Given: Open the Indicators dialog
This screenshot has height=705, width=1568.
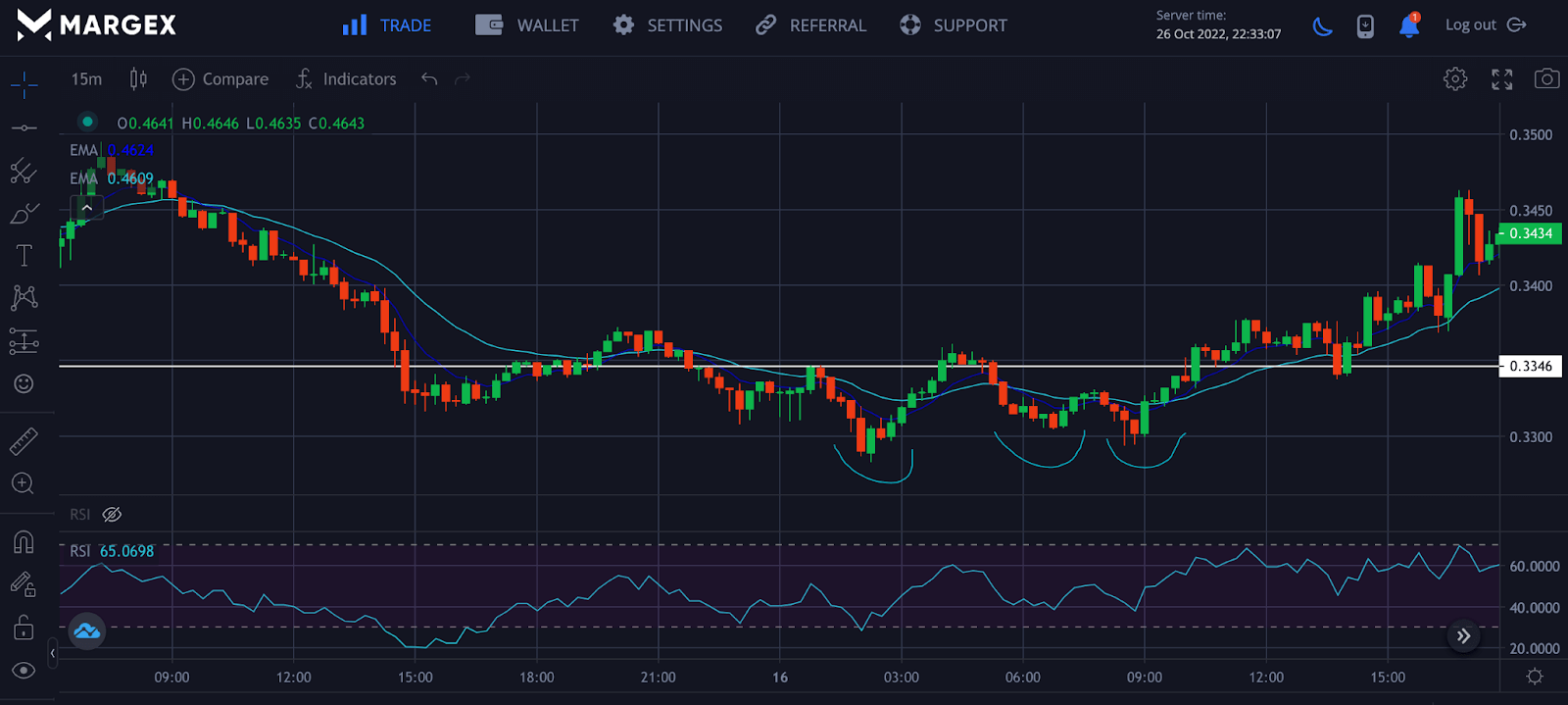Looking at the screenshot, I should pyautogui.click(x=346, y=79).
